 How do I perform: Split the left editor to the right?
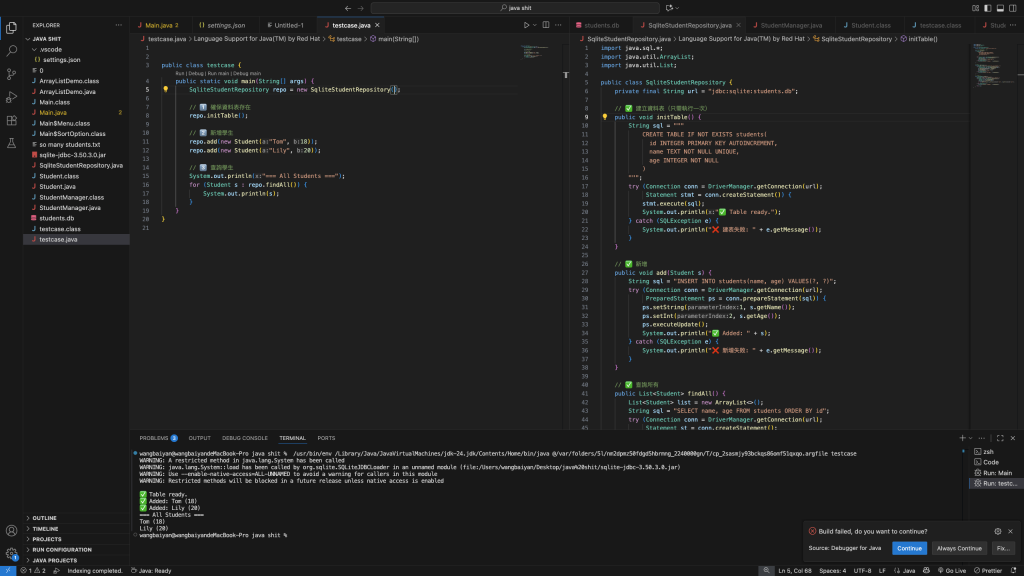pos(546,25)
